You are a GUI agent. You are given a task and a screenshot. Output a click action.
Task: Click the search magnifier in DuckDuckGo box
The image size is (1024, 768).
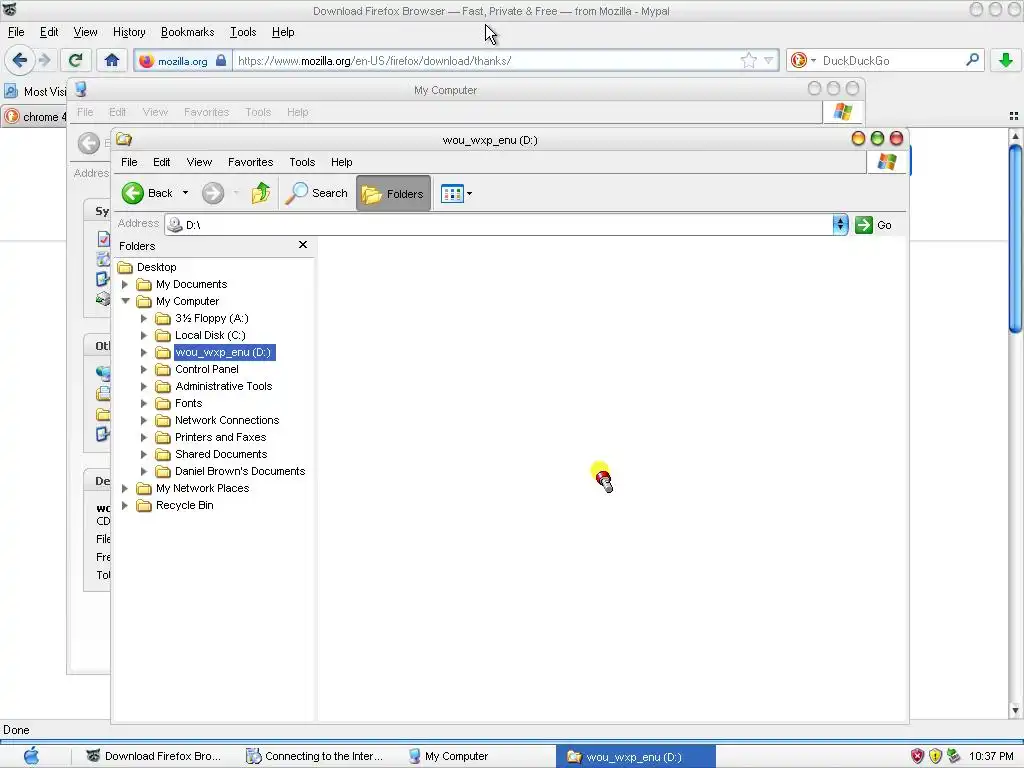click(x=972, y=60)
